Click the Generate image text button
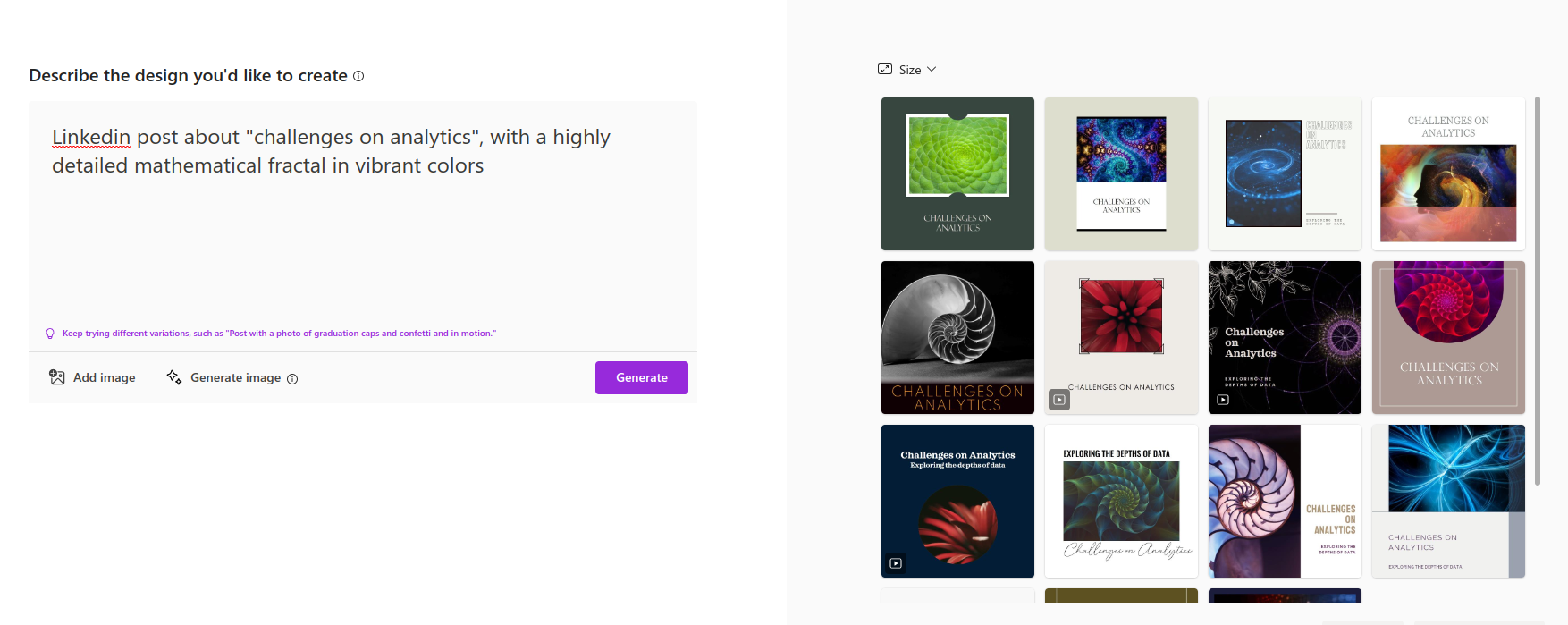 (x=235, y=377)
